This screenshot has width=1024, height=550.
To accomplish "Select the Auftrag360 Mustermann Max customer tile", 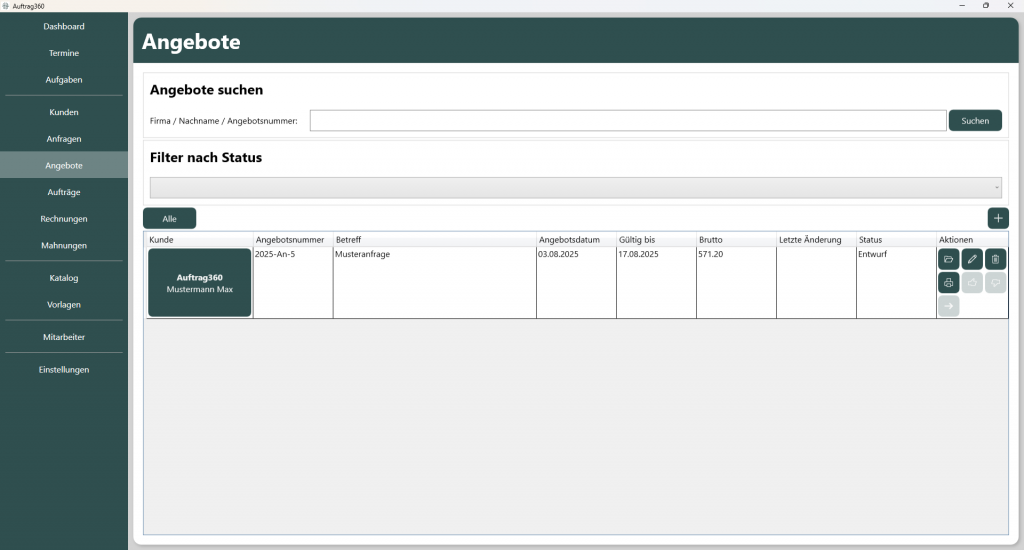I will pos(199,283).
